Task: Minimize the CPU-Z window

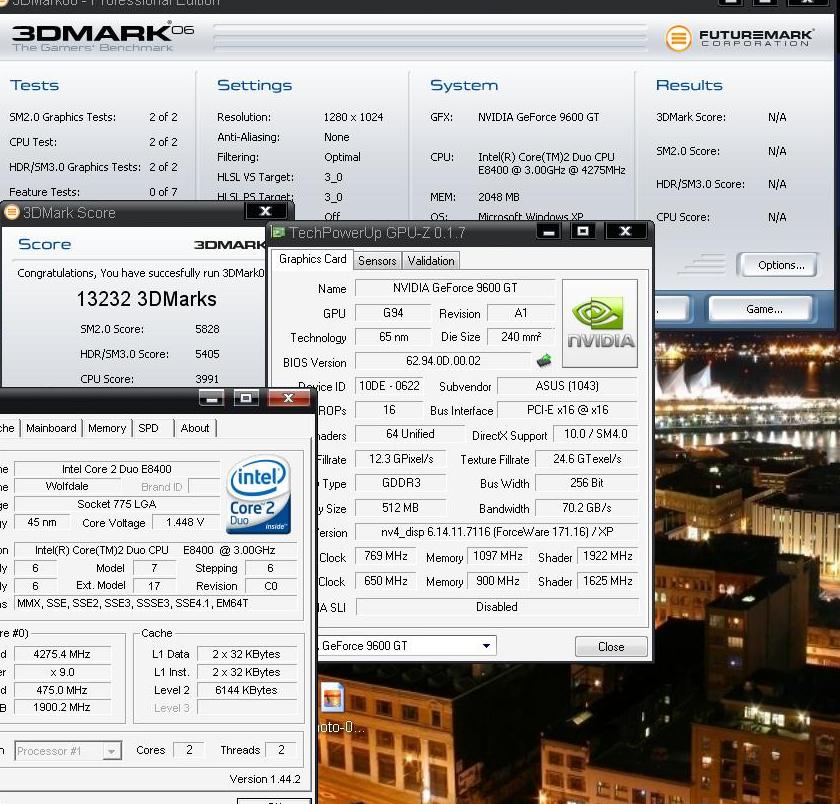Action: (x=212, y=398)
